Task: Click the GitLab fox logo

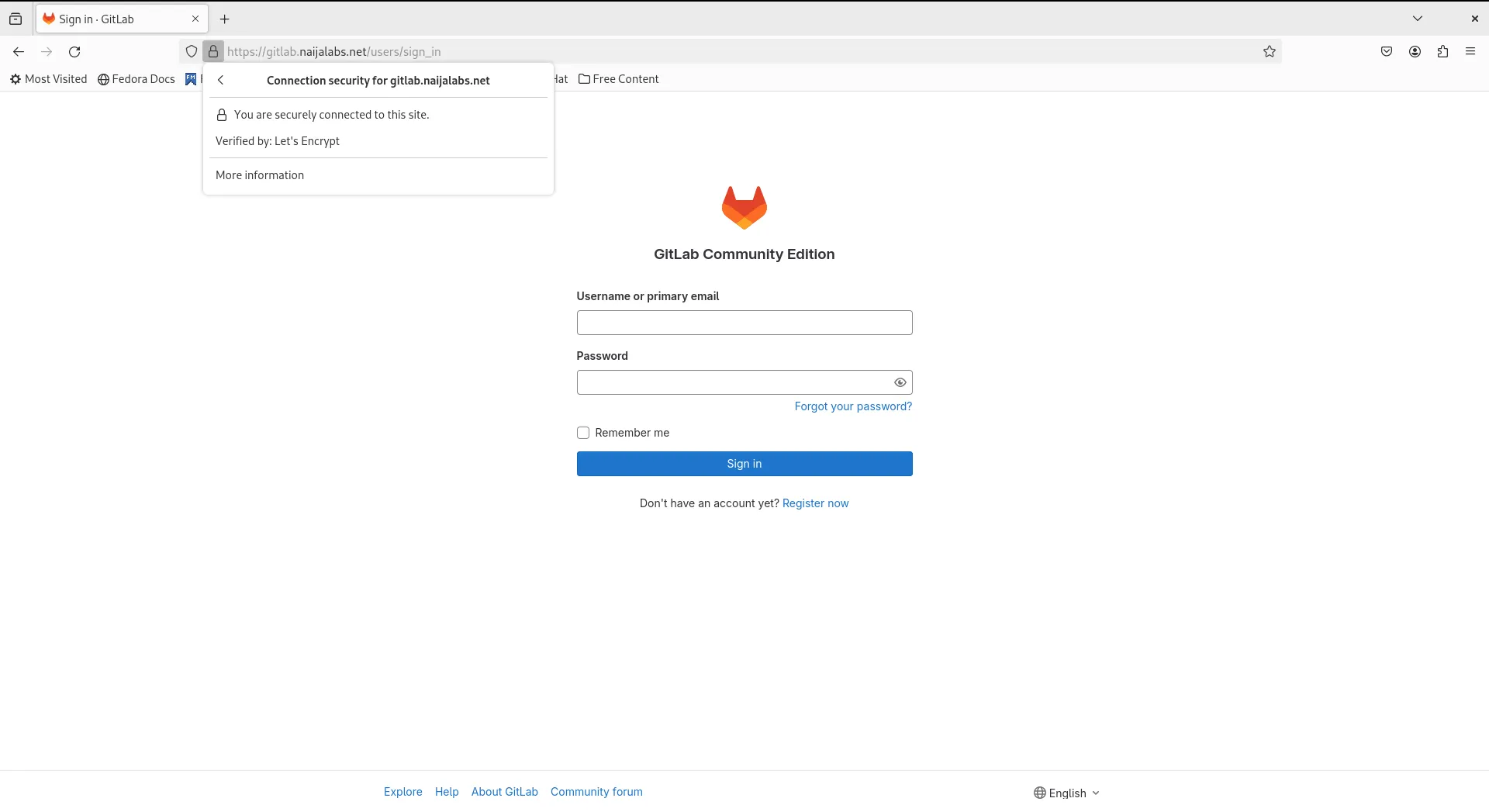Action: pyautogui.click(x=744, y=208)
